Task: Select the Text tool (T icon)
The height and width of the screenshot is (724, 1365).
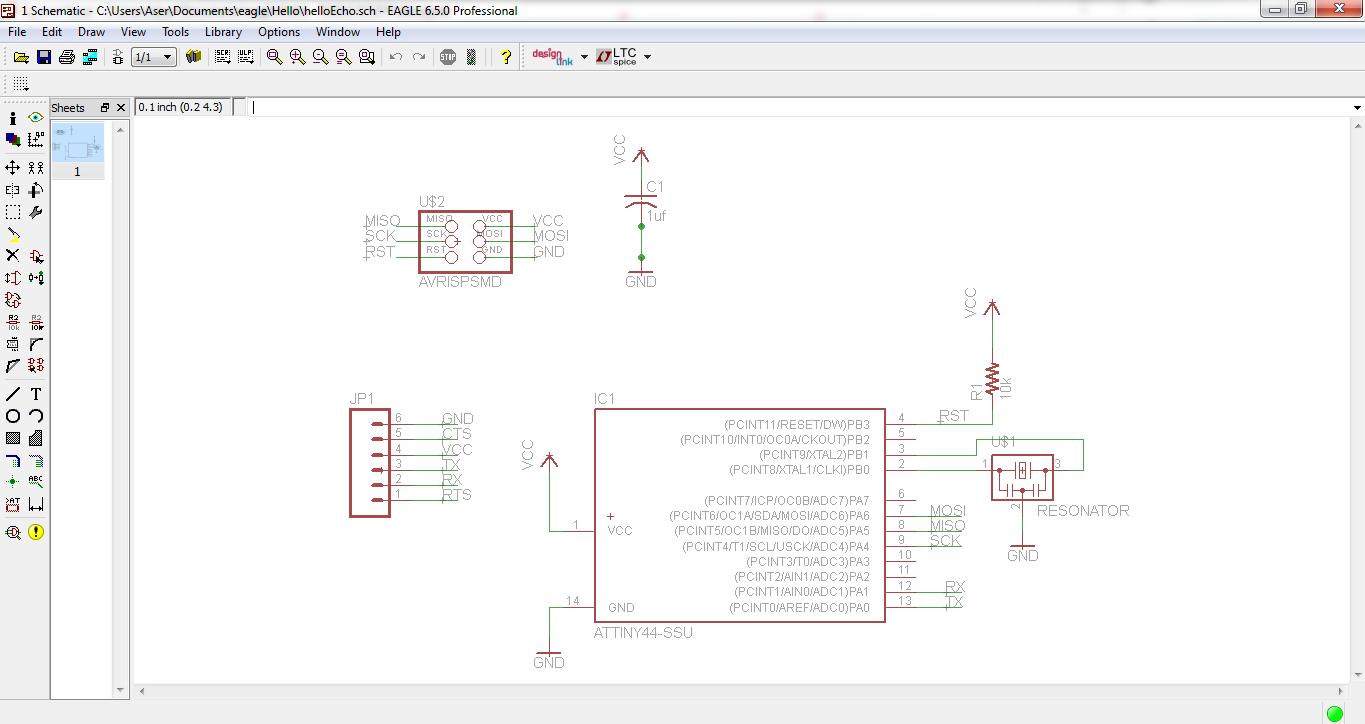Action: click(36, 394)
